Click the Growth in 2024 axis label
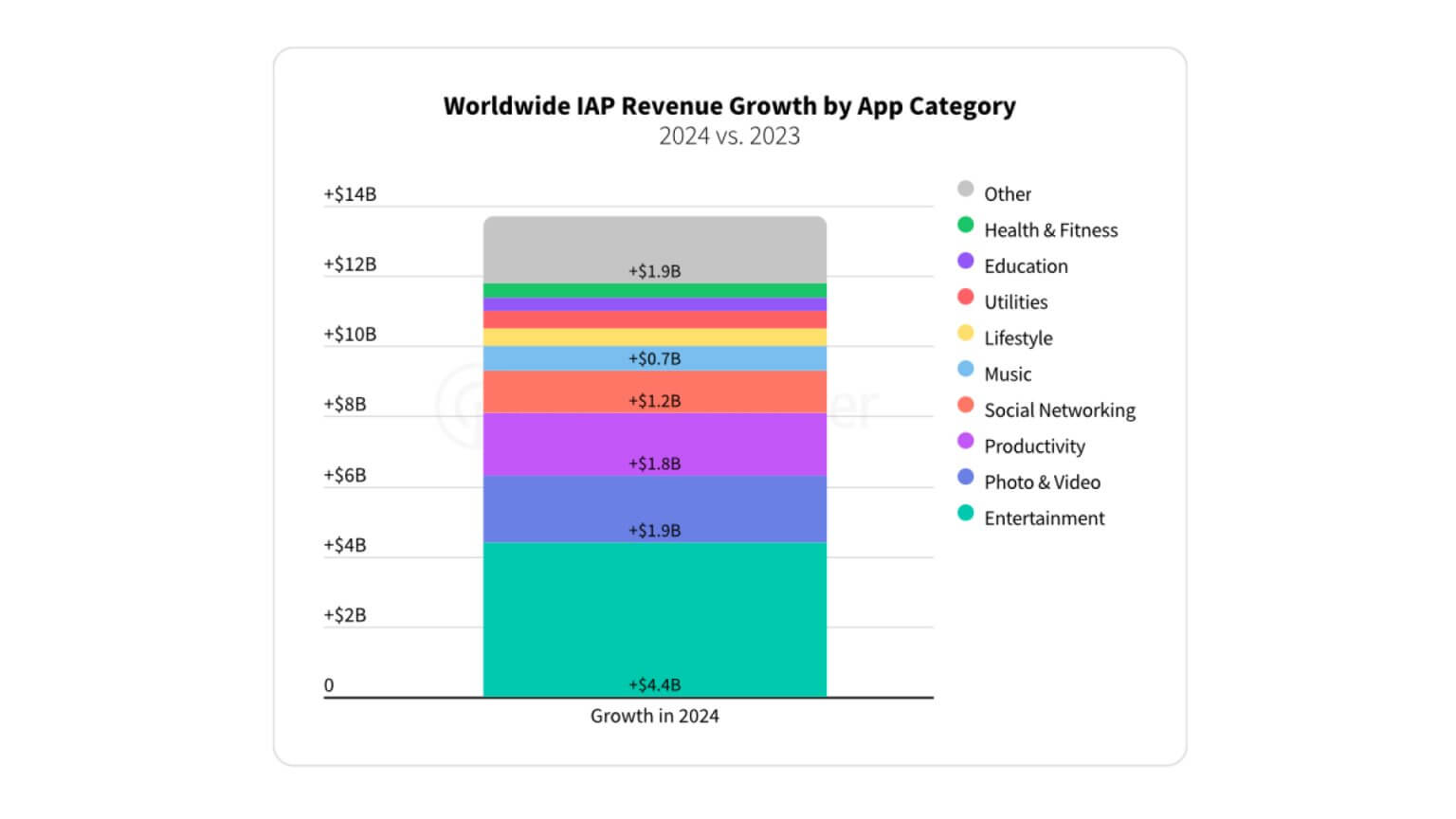 coord(654,716)
